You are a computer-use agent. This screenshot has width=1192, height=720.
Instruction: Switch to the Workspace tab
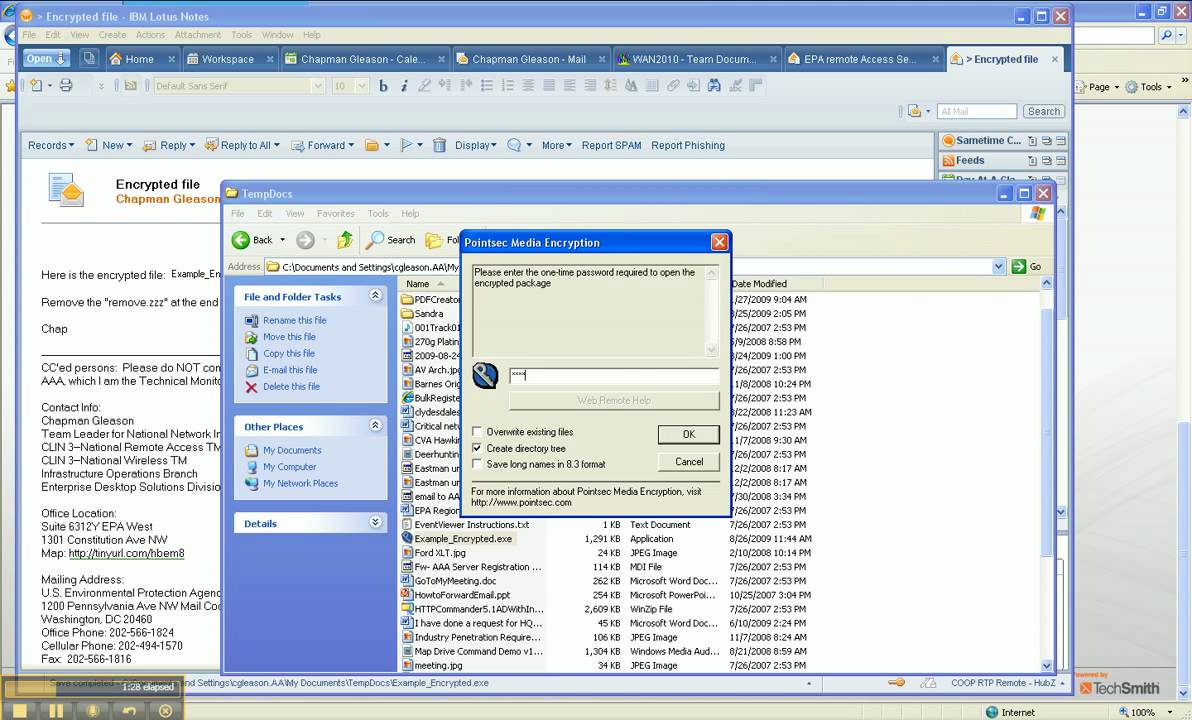tap(228, 59)
